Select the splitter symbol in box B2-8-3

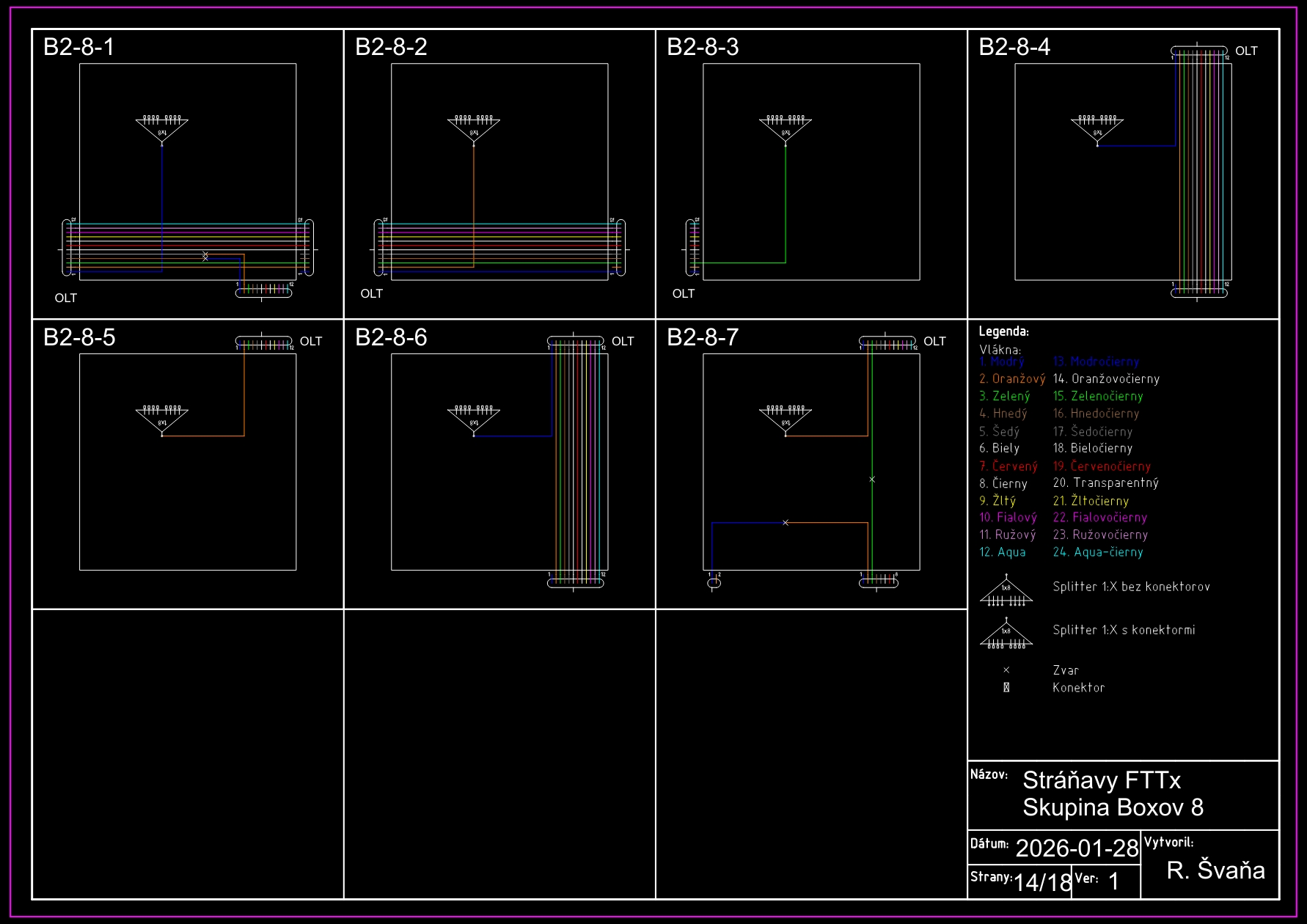[786, 128]
